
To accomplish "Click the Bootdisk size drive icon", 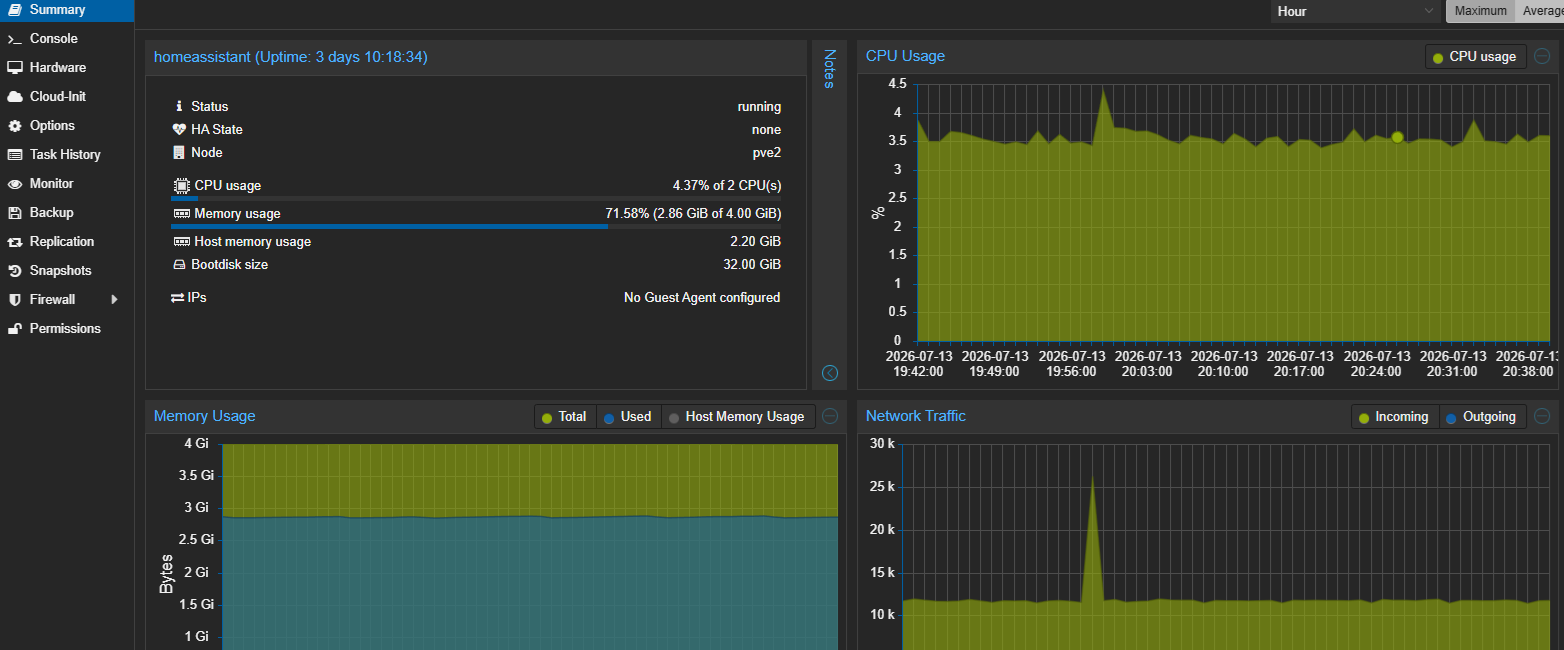I will [180, 265].
